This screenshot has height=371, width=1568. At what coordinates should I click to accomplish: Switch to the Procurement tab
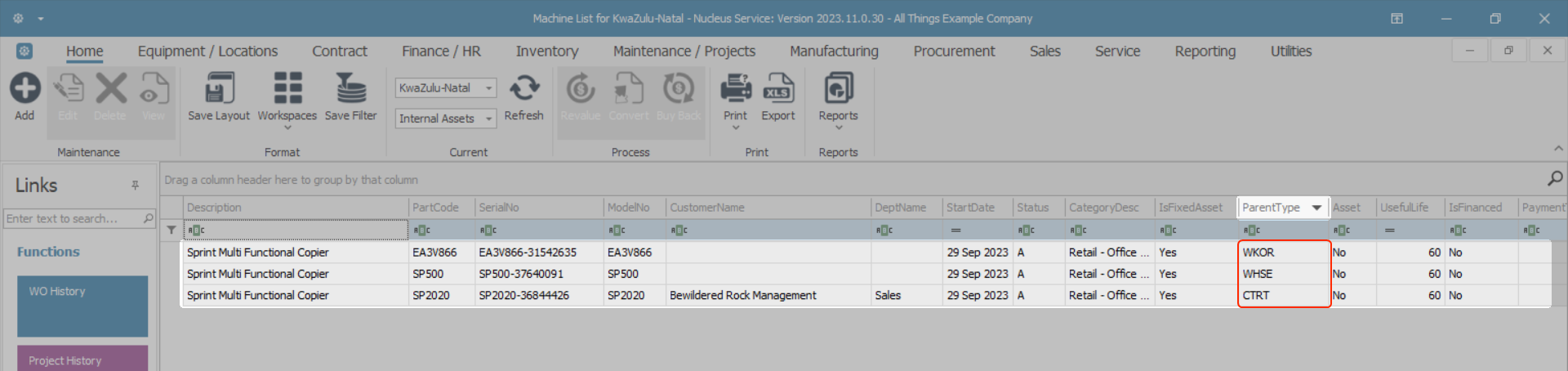tap(954, 51)
